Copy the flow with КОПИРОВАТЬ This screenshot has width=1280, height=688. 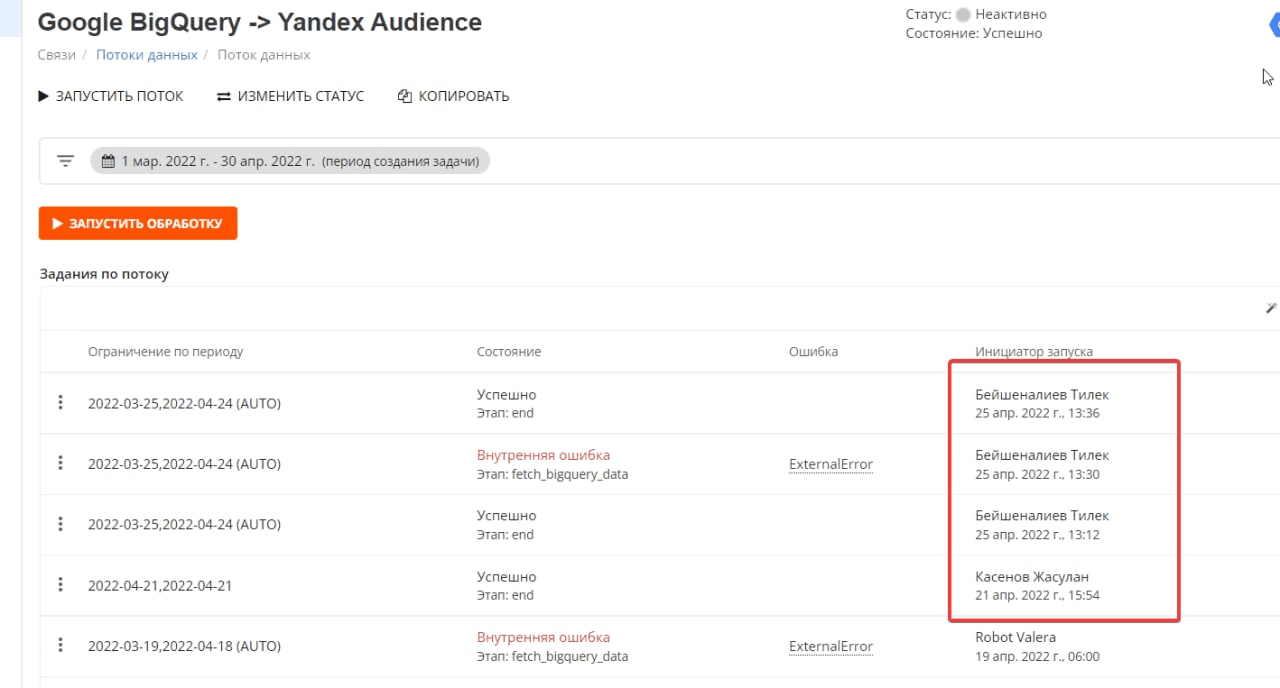(x=454, y=96)
